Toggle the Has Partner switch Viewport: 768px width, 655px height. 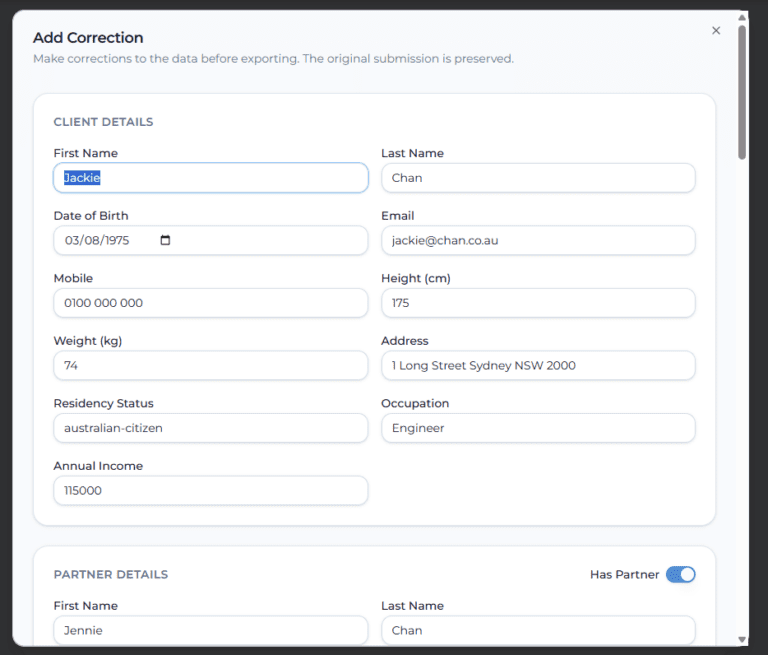click(x=680, y=574)
